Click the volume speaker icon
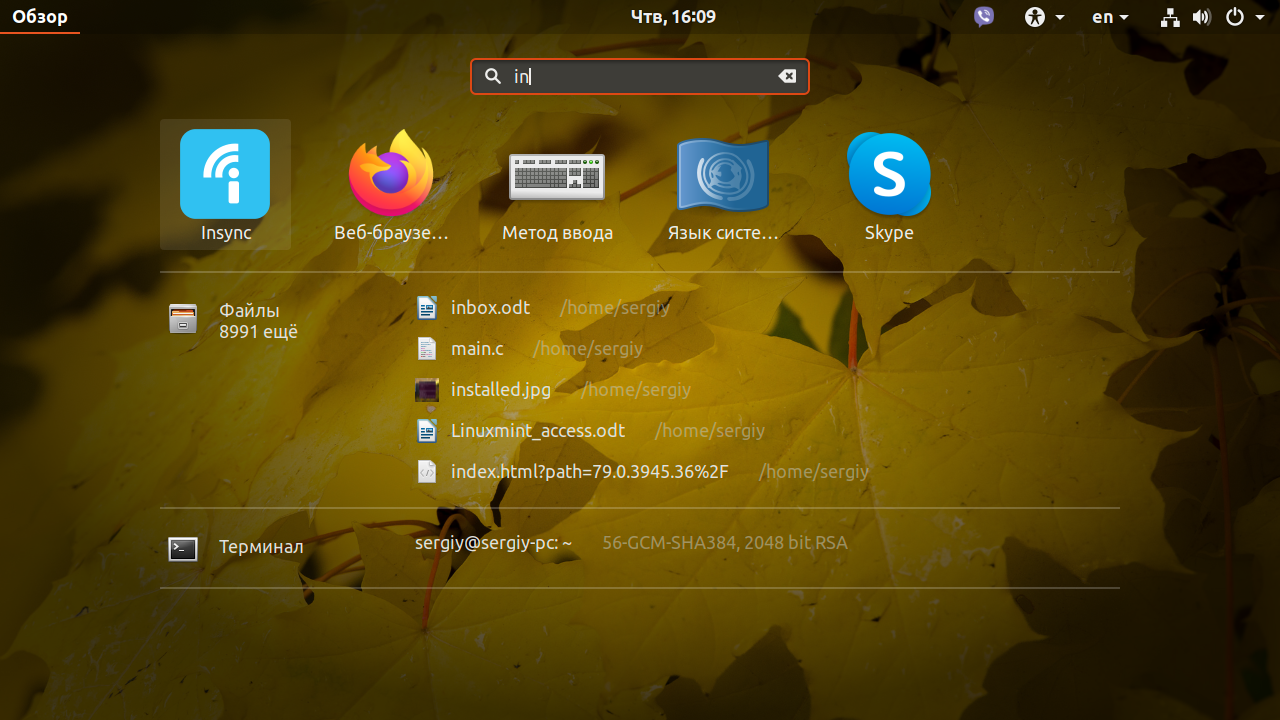Viewport: 1280px width, 720px height. (x=1202, y=17)
